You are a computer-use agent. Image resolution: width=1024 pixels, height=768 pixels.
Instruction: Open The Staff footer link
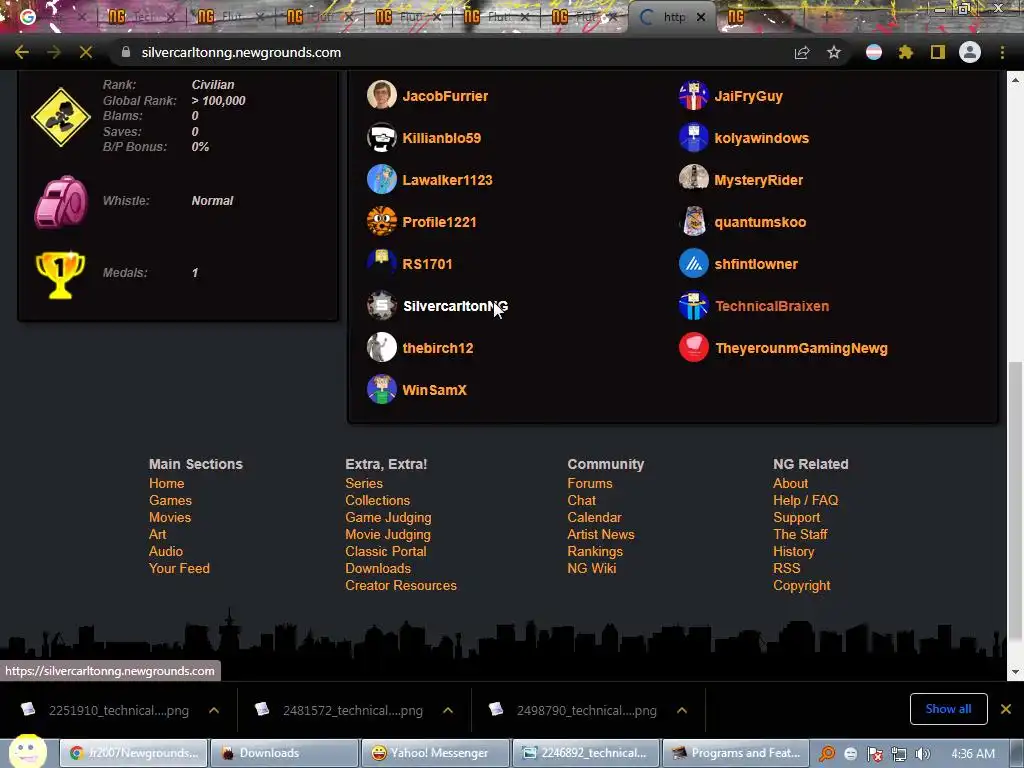[800, 534]
